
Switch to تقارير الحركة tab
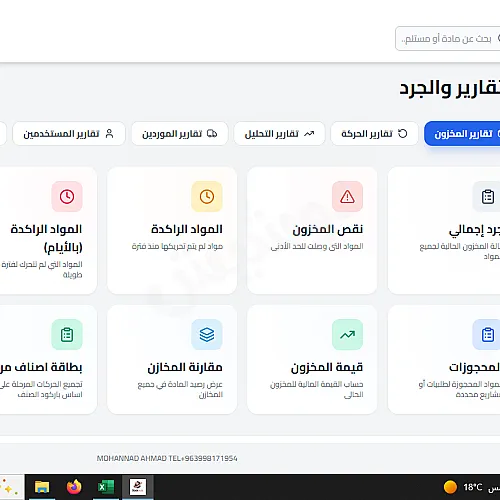click(374, 134)
